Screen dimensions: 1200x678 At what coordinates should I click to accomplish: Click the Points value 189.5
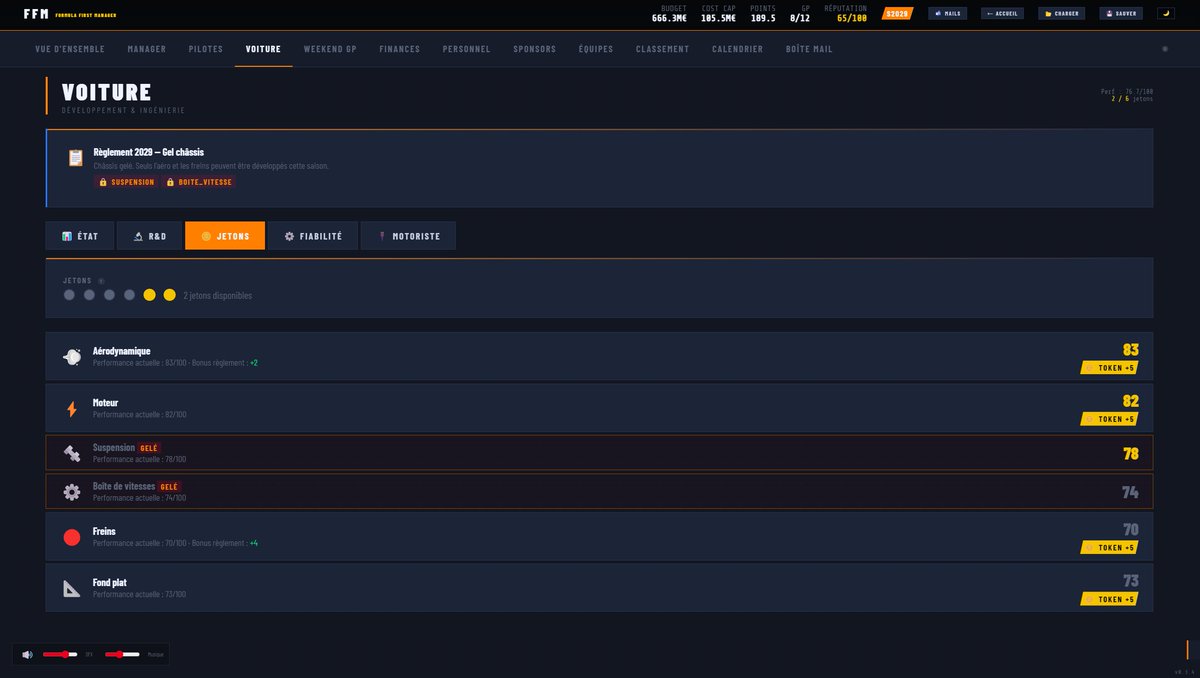click(x=763, y=18)
